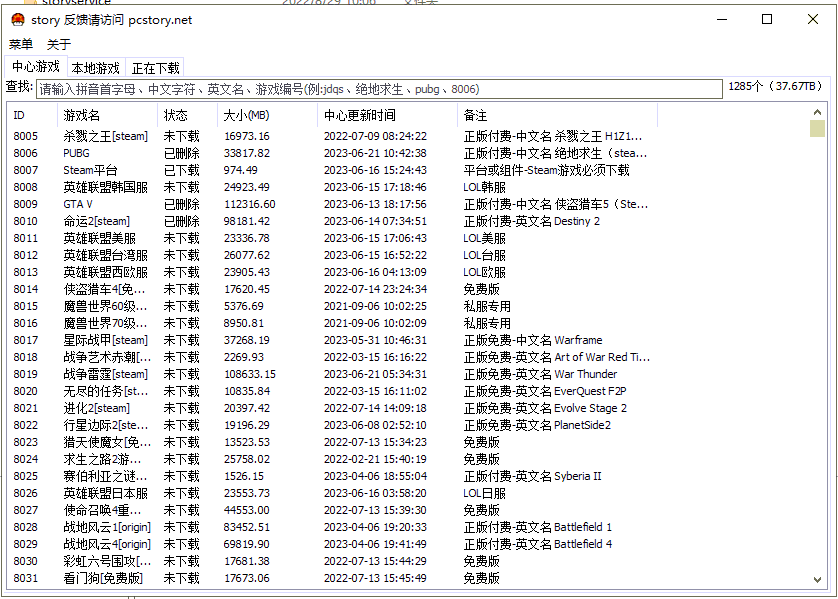This screenshot has height=599, width=838.
Task: Select the 英雄联盟韩国服 row
Action: [x=332, y=188]
